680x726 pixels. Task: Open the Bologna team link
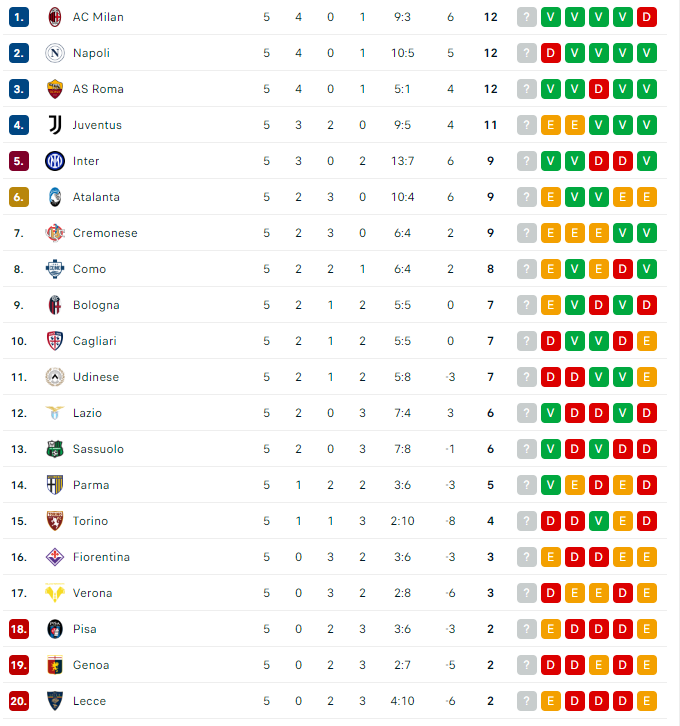(x=96, y=305)
